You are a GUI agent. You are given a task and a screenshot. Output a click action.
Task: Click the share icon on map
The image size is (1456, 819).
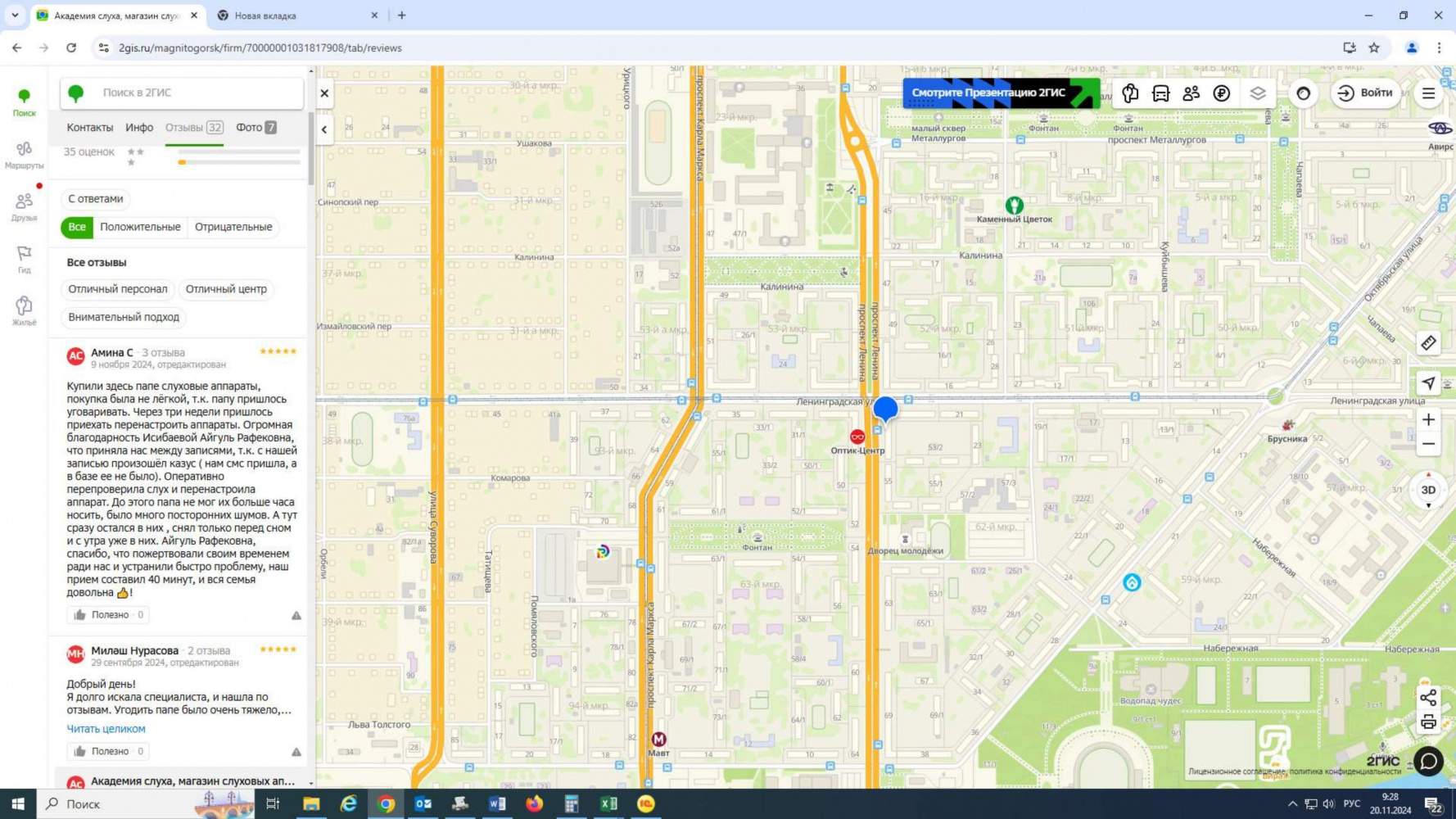pos(1428,697)
